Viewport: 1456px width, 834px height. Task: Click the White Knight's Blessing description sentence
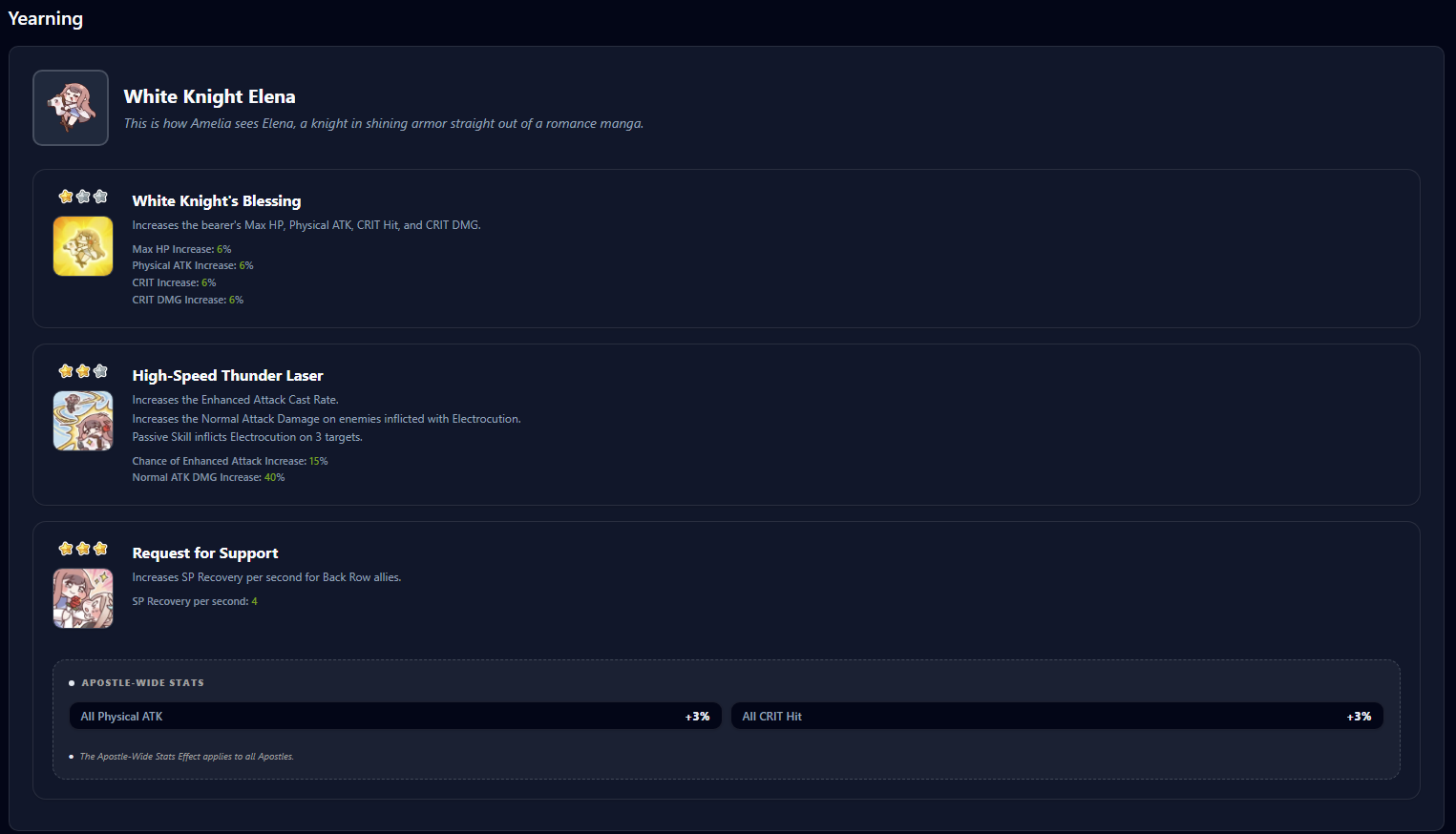[x=306, y=226]
